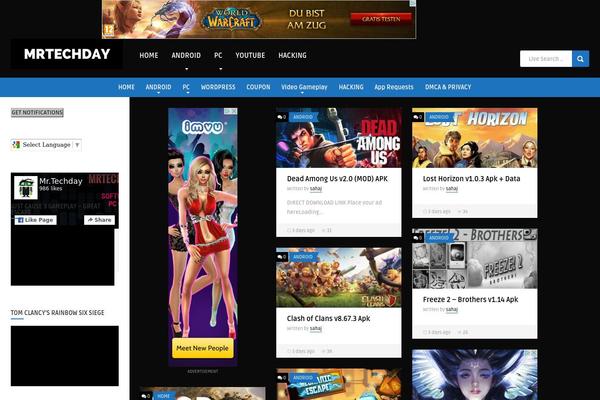The height and width of the screenshot is (400, 600).
Task: Open Clash of Clans v8.67.3 Apk title
Action: [x=328, y=318]
